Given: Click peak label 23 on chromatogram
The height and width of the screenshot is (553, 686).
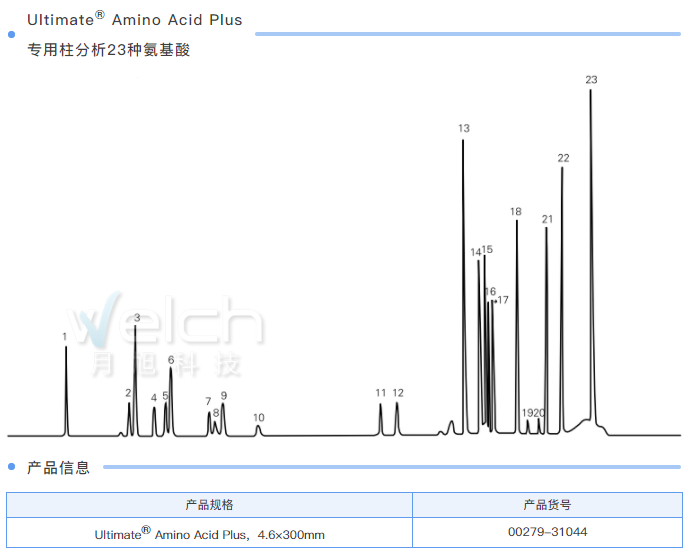Looking at the screenshot, I should click(591, 79).
